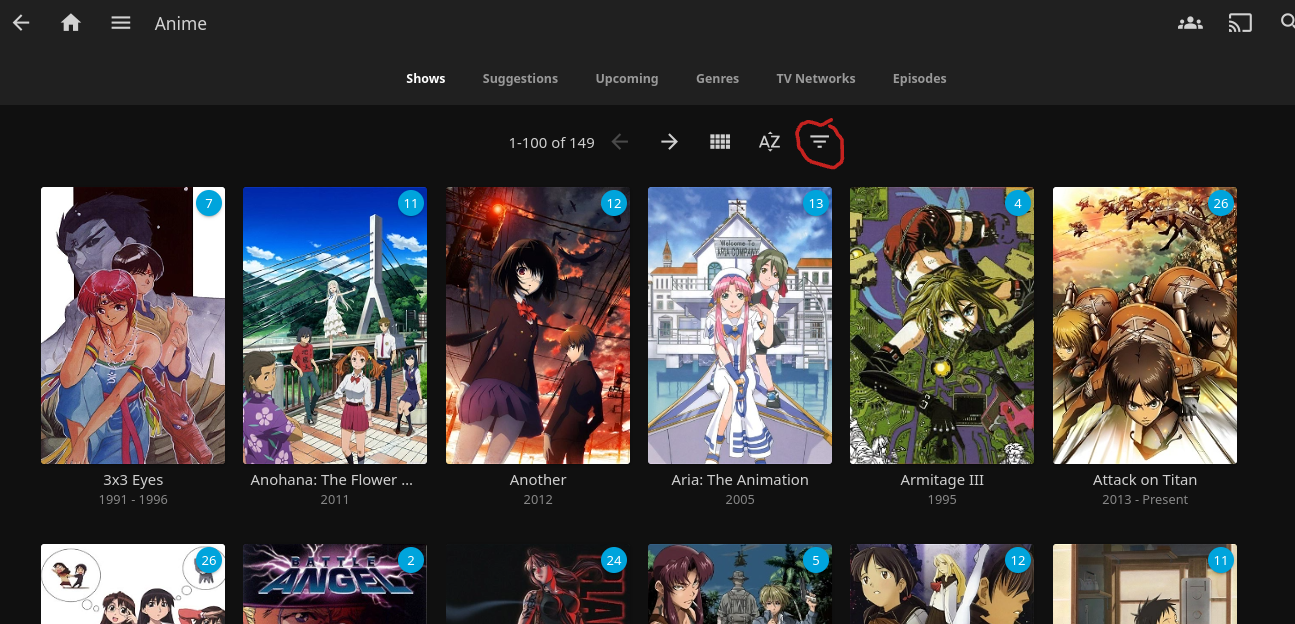This screenshot has height=624, width=1295.
Task: Click Aria: The Animation poster image
Action: 740,325
